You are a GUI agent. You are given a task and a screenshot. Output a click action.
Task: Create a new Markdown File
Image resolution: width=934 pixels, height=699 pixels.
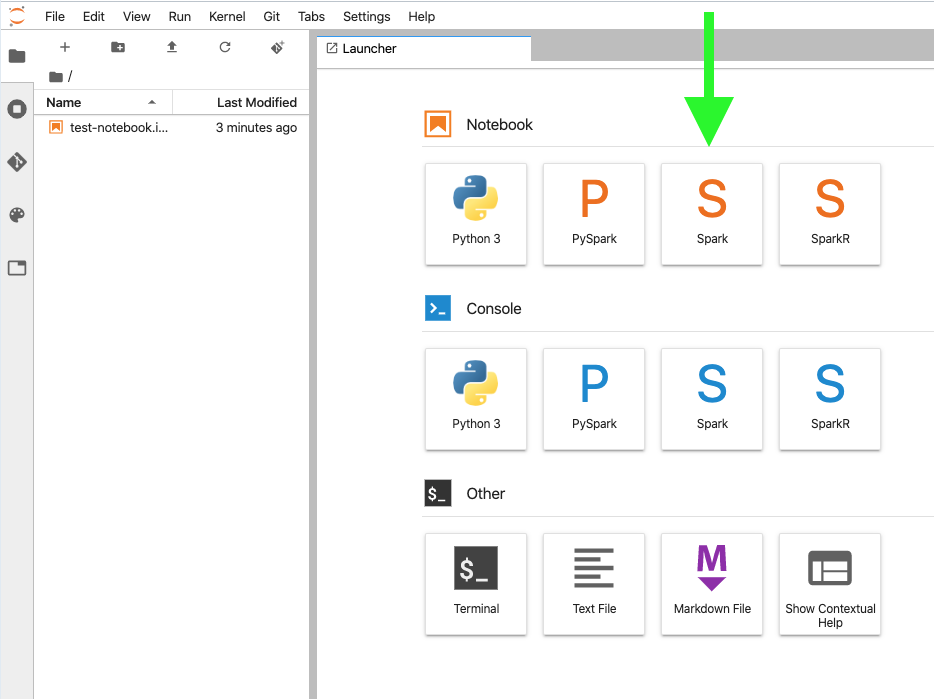coord(712,584)
